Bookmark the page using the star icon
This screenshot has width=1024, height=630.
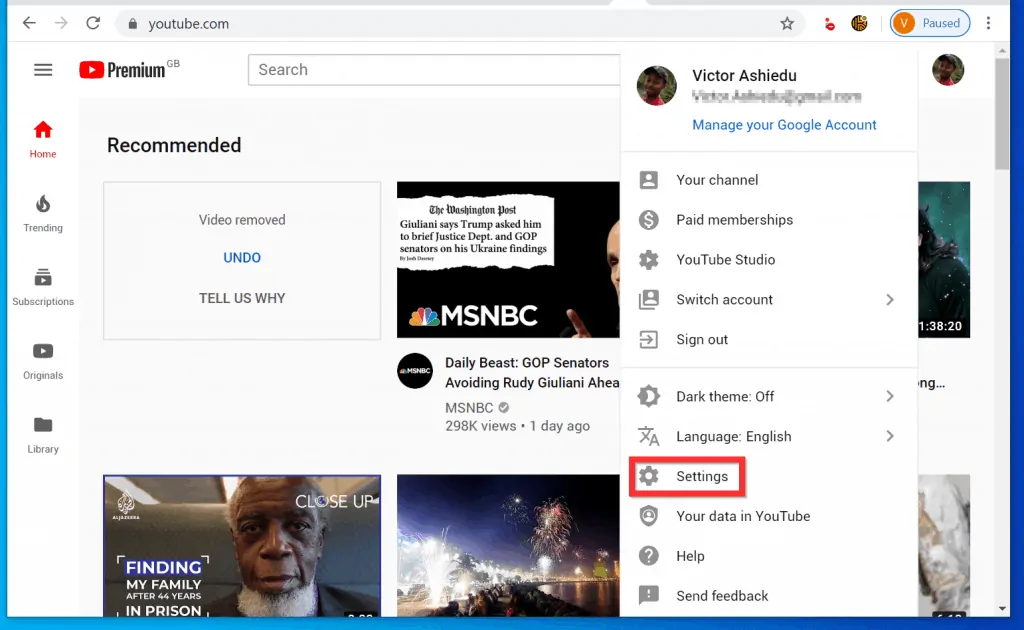coord(787,22)
